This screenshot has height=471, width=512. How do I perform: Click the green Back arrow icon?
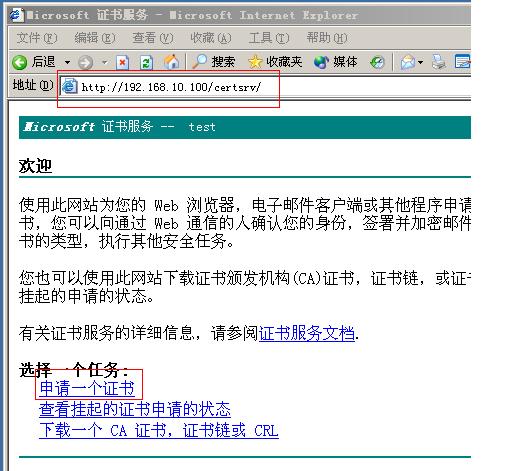coord(19,62)
